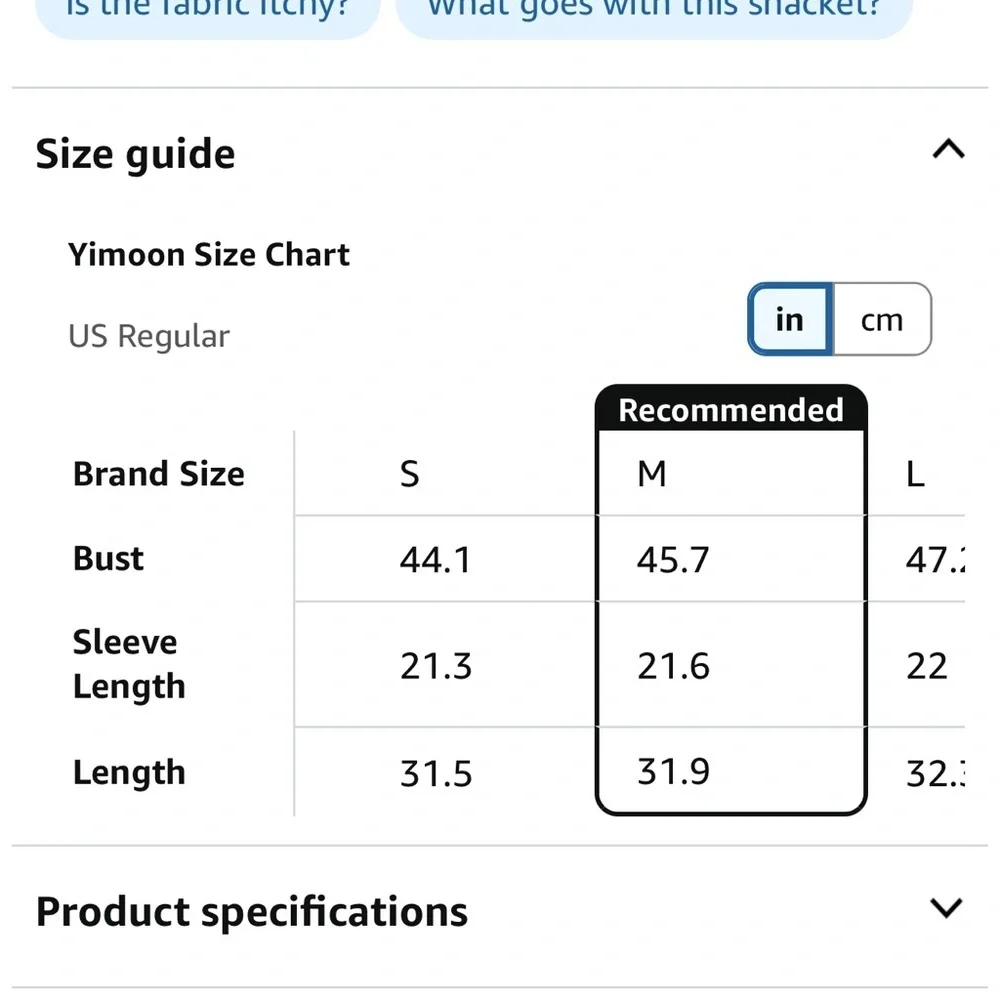The height and width of the screenshot is (1000, 1000).
Task: Click the L brand size column
Action: pos(915,474)
